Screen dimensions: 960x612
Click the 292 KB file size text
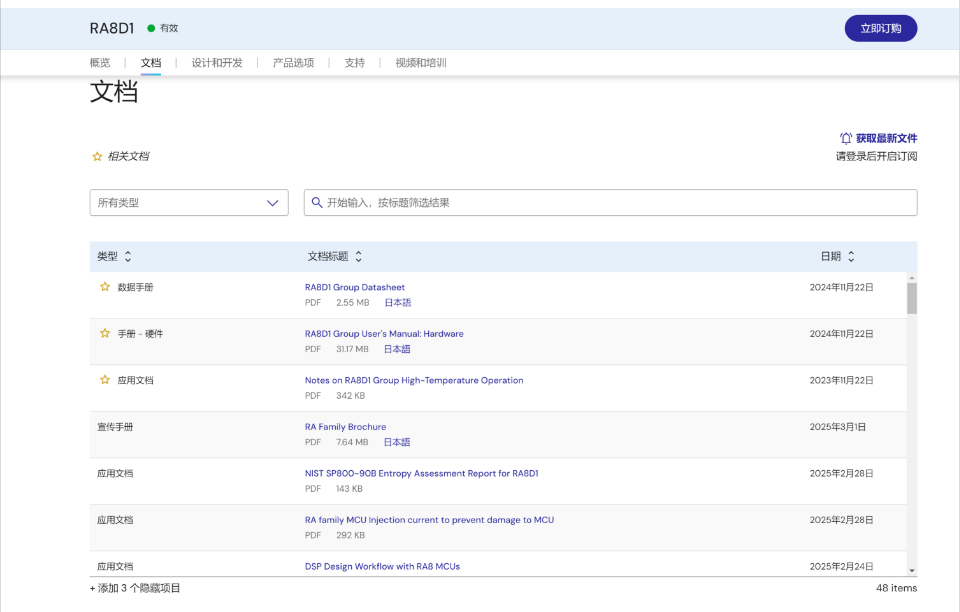click(350, 535)
